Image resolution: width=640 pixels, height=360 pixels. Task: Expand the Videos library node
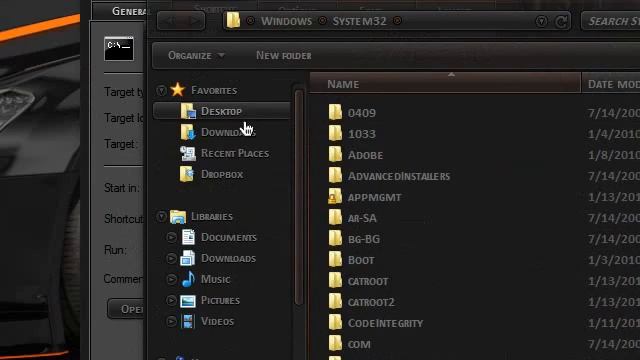(171, 321)
